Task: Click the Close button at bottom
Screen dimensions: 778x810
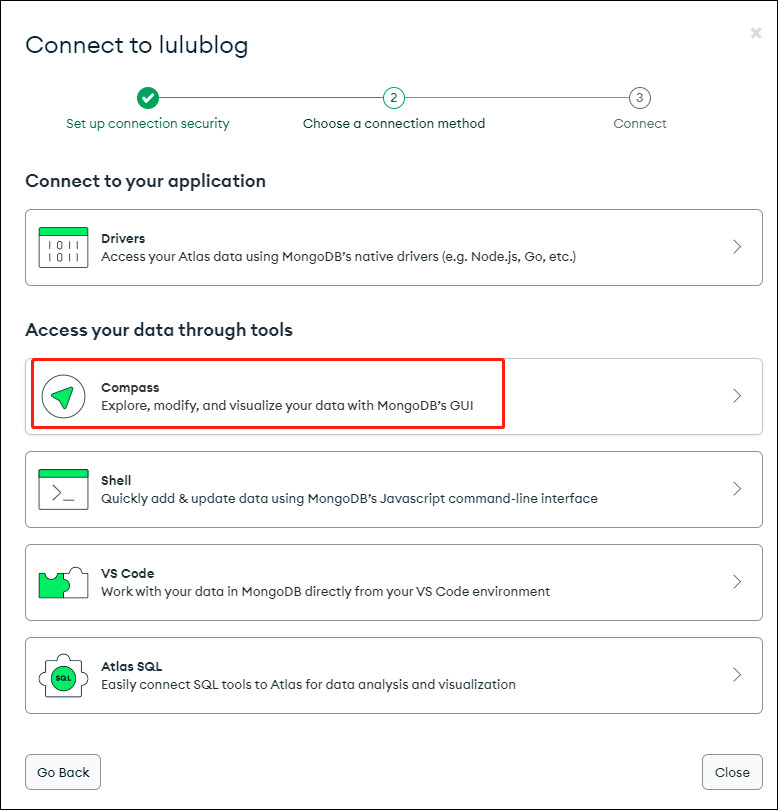Action: [x=732, y=772]
